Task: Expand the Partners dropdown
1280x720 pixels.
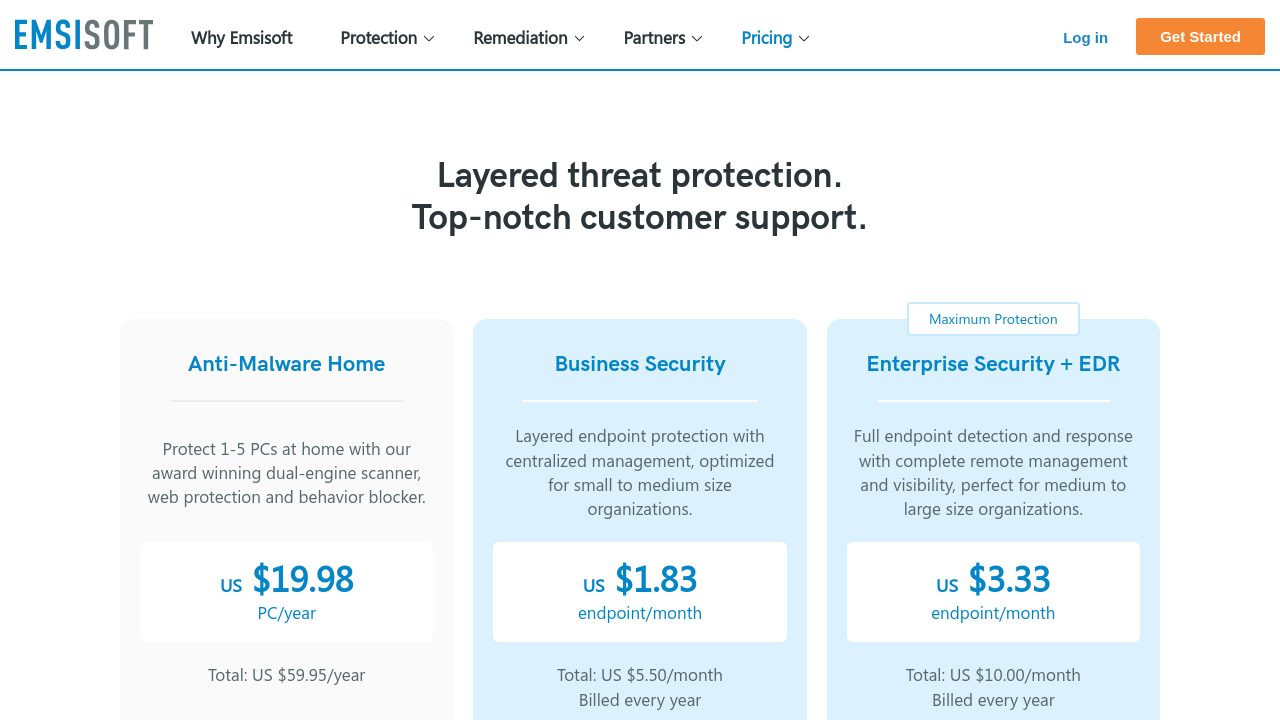Action: [654, 38]
